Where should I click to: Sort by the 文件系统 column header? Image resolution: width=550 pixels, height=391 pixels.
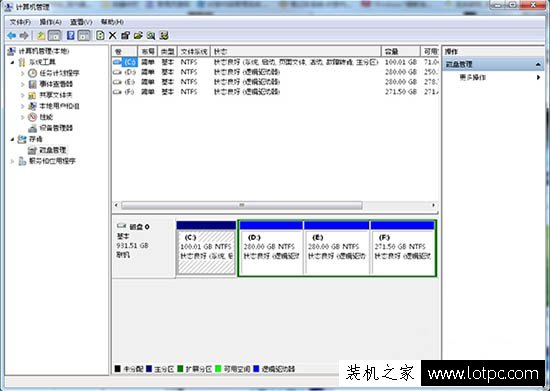[194, 52]
